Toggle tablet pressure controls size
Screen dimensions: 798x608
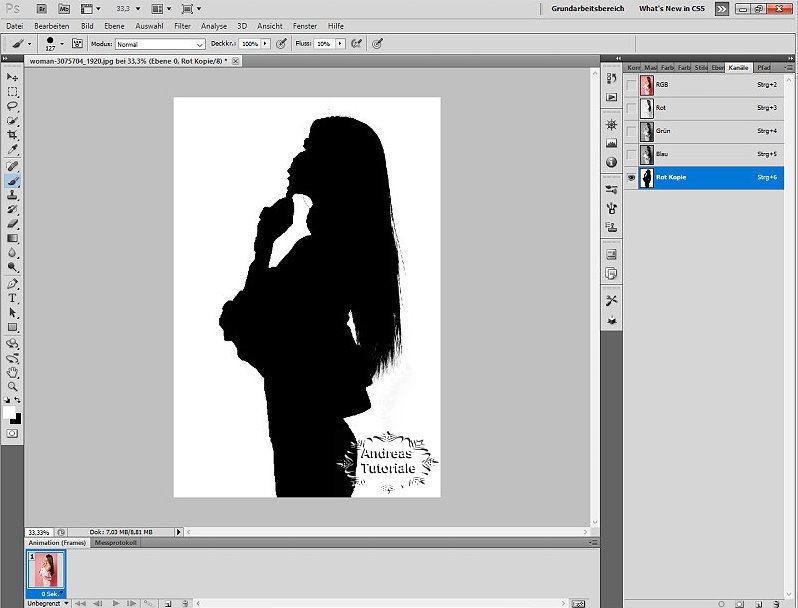point(377,44)
